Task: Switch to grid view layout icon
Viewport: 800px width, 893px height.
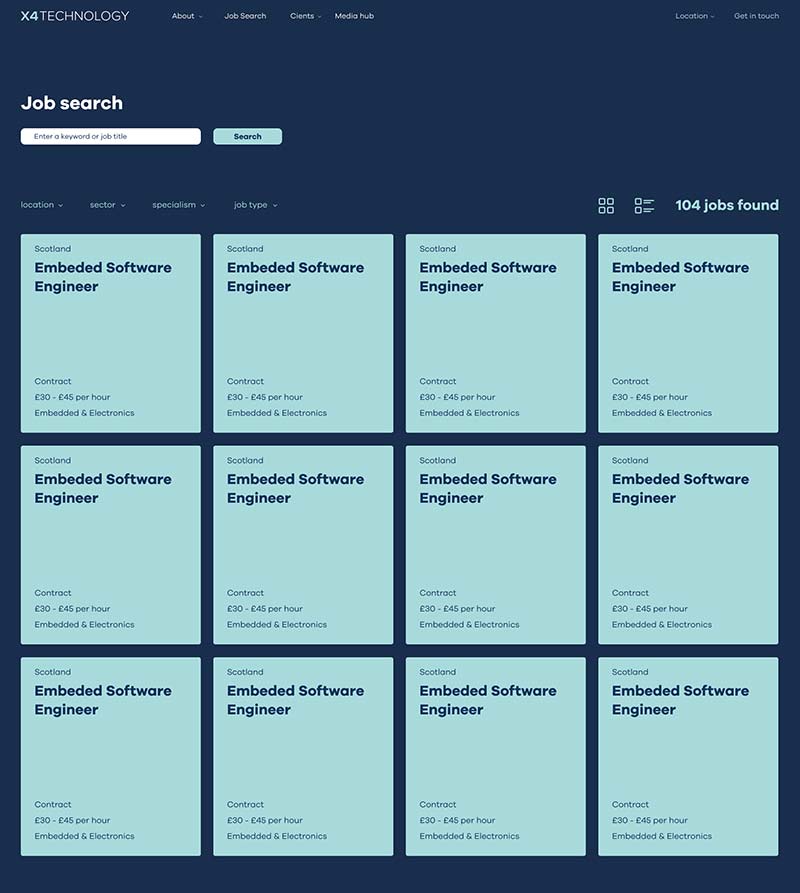Action: tap(606, 206)
